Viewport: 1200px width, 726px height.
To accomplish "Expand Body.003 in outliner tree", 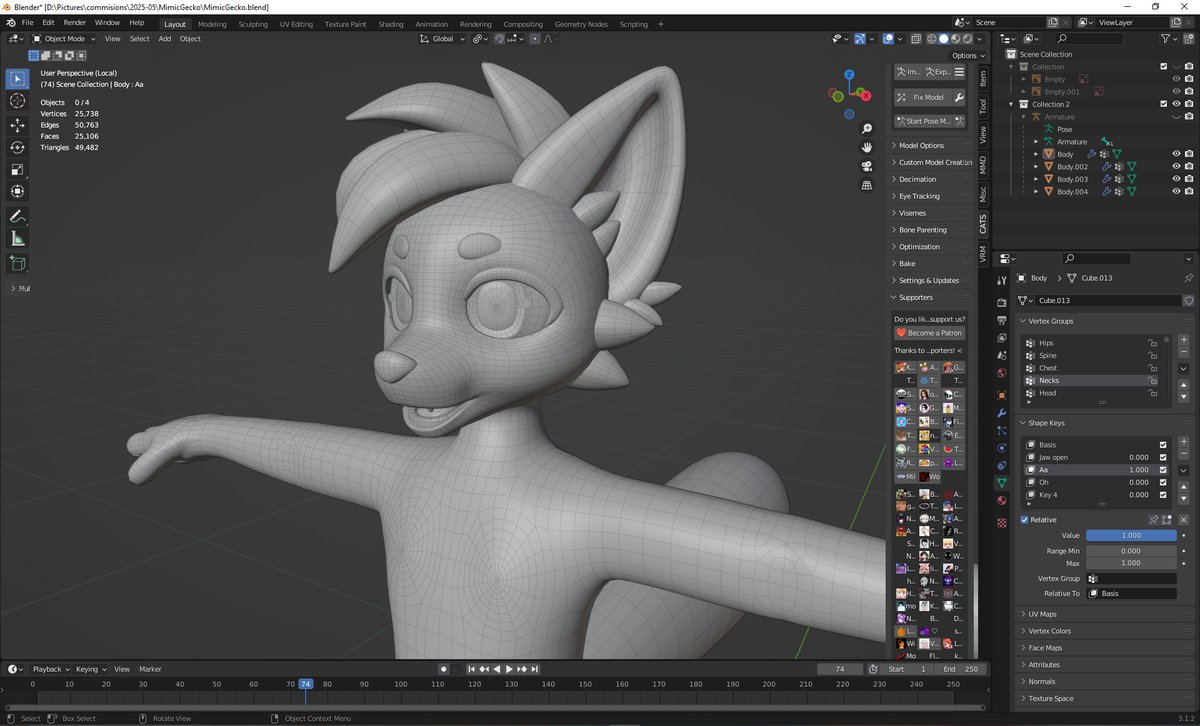I will point(1036,179).
